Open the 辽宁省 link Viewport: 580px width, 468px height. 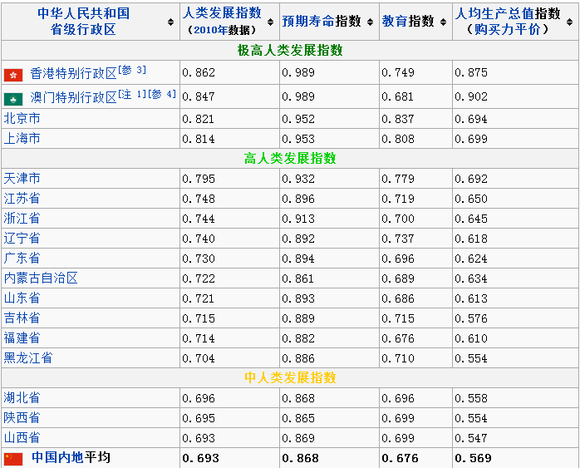(x=22, y=239)
